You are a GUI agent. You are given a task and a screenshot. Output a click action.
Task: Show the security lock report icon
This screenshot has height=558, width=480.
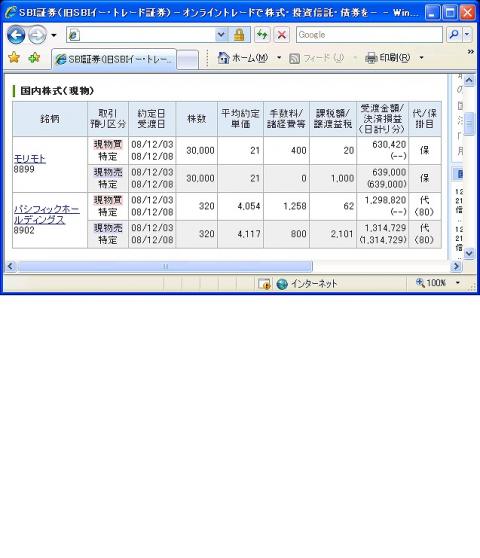click(x=239, y=35)
